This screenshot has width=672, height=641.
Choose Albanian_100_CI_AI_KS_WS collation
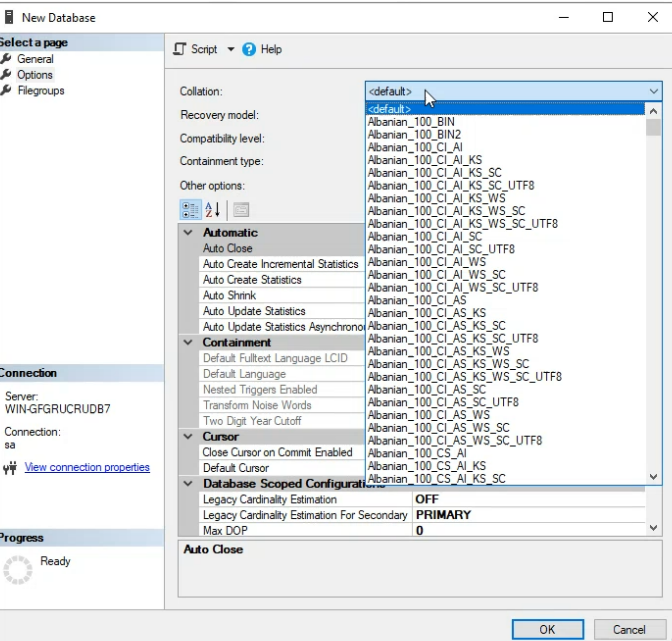pos(505,198)
